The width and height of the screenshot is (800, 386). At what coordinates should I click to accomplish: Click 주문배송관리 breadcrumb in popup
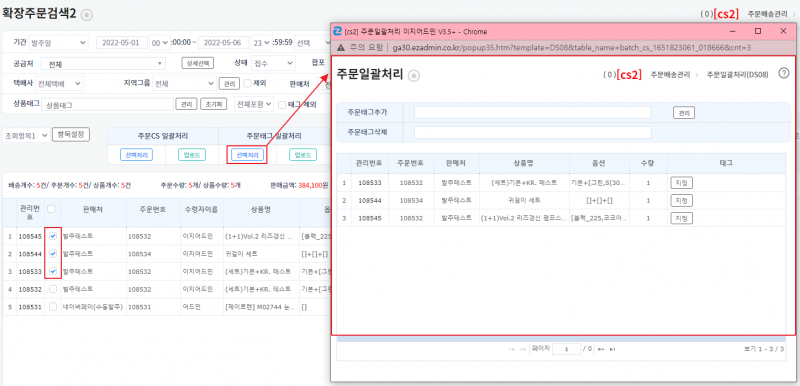point(670,74)
